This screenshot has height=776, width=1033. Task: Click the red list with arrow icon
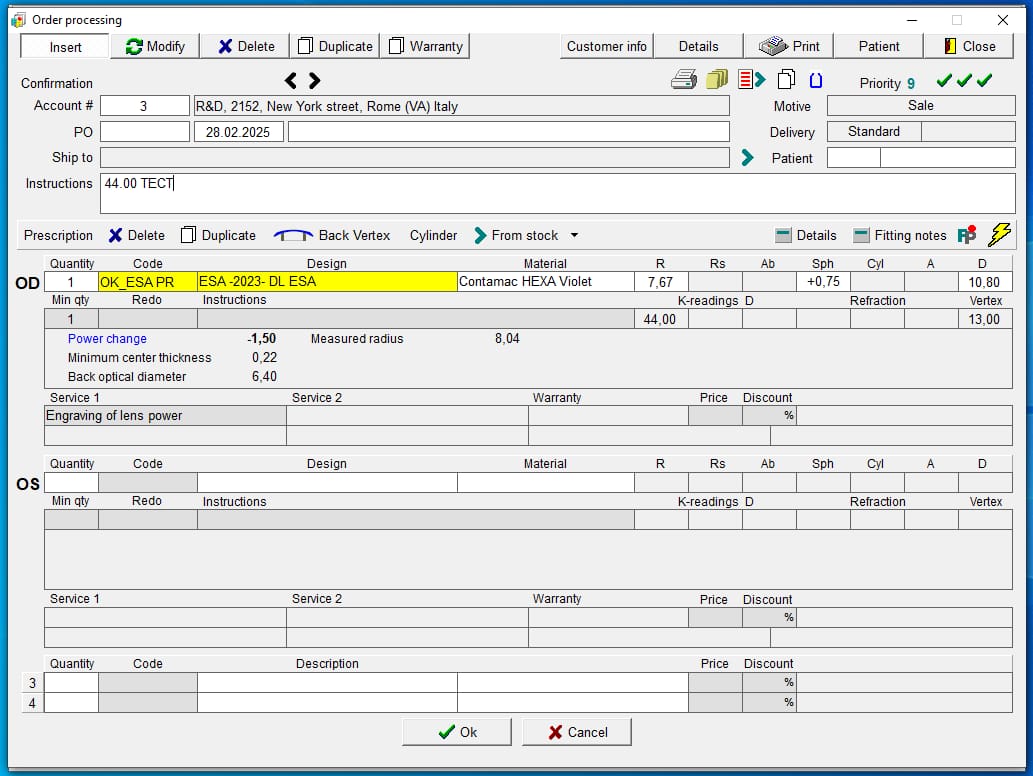[751, 80]
